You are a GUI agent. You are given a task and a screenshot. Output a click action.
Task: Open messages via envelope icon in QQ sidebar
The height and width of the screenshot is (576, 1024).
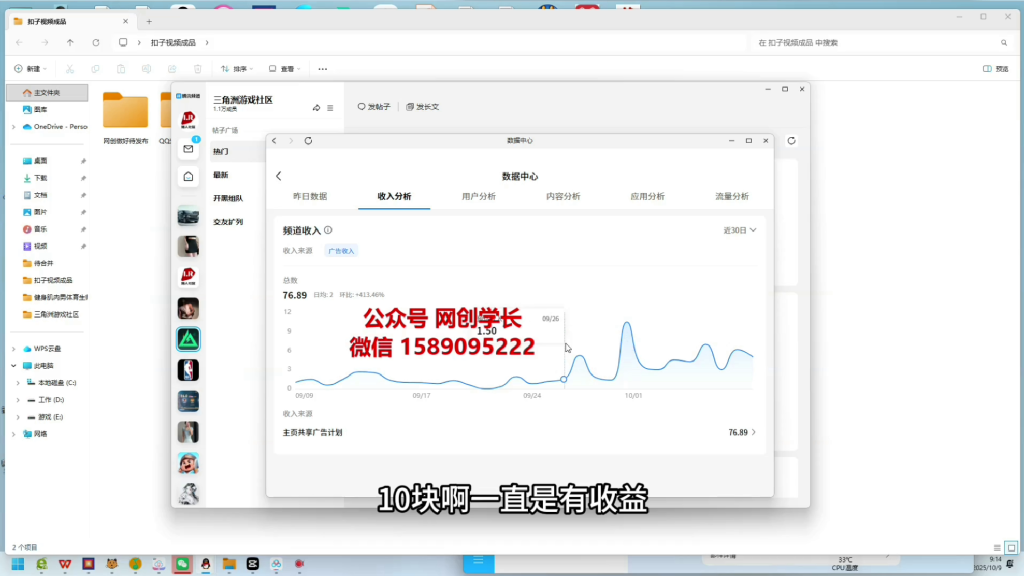click(x=188, y=148)
